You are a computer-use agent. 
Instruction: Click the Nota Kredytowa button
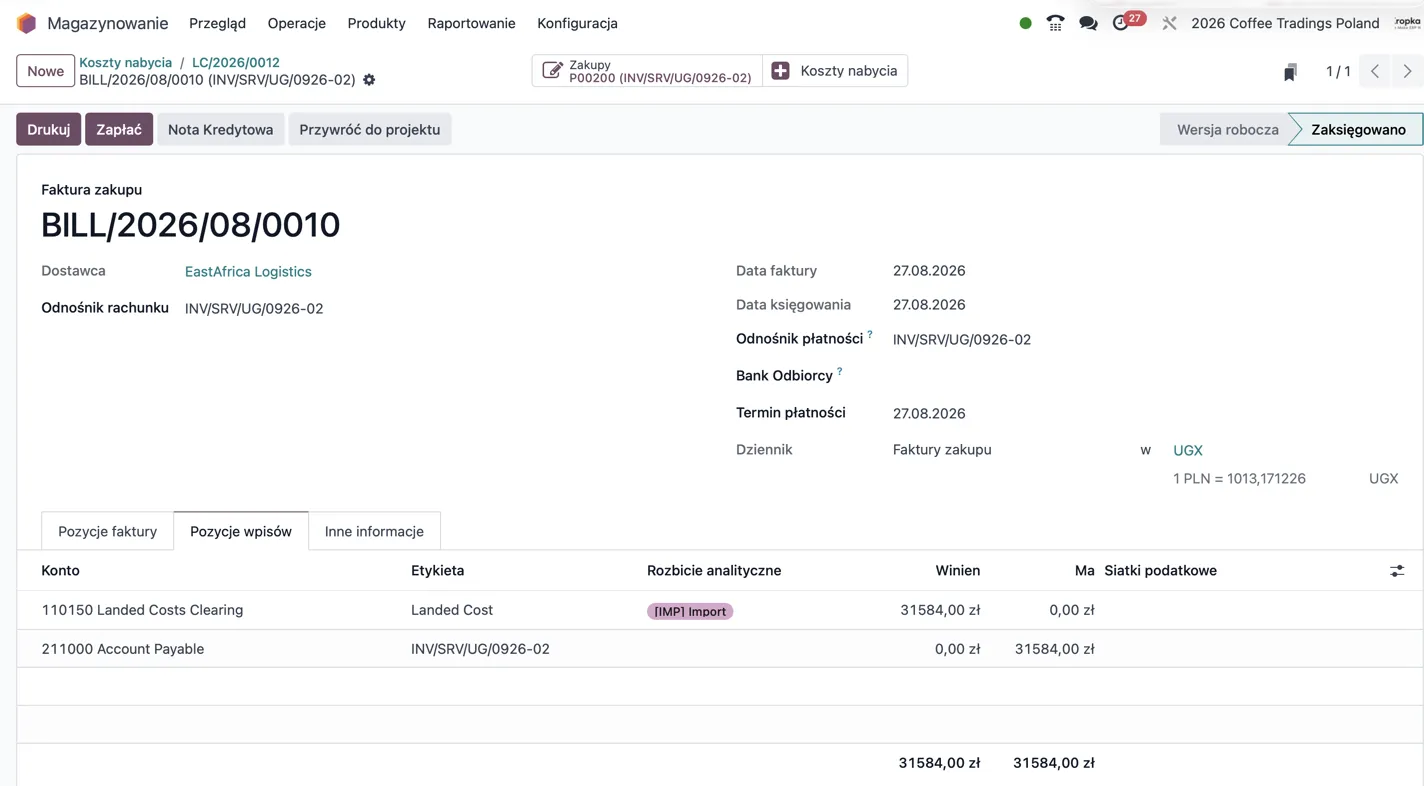tap(220, 129)
